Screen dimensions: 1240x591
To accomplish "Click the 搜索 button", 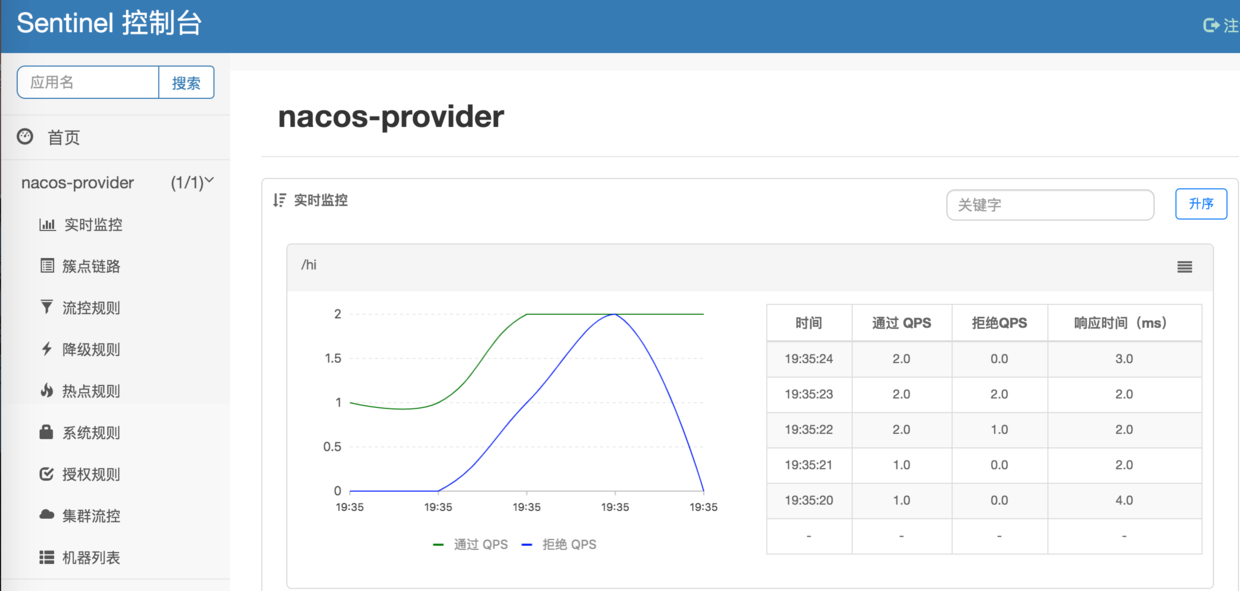I will [186, 83].
